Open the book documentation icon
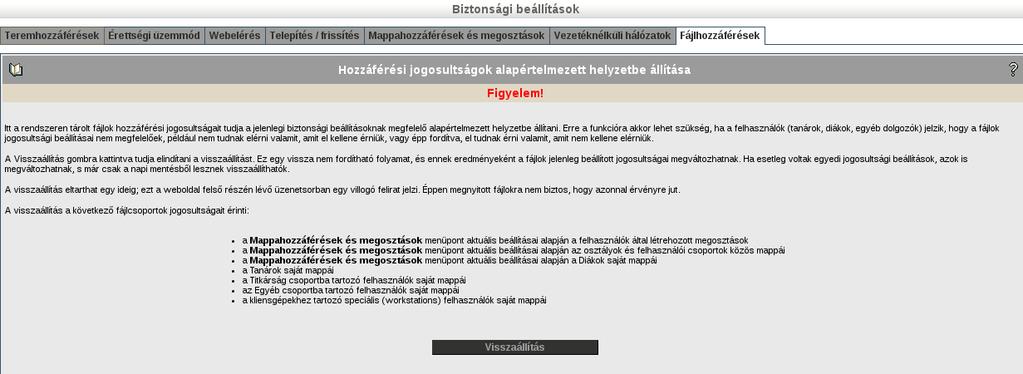The height and width of the screenshot is (374, 1023). [16, 70]
